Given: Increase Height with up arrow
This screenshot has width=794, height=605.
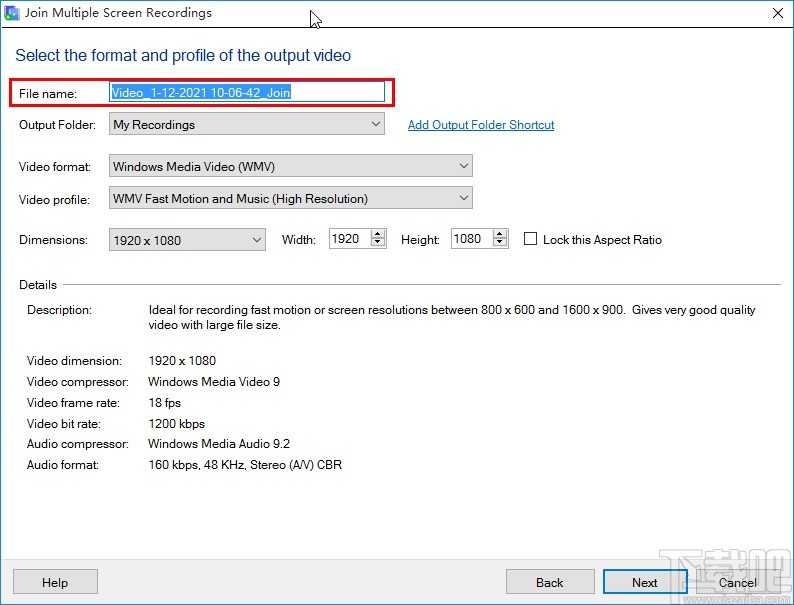Looking at the screenshot, I should tap(500, 234).
